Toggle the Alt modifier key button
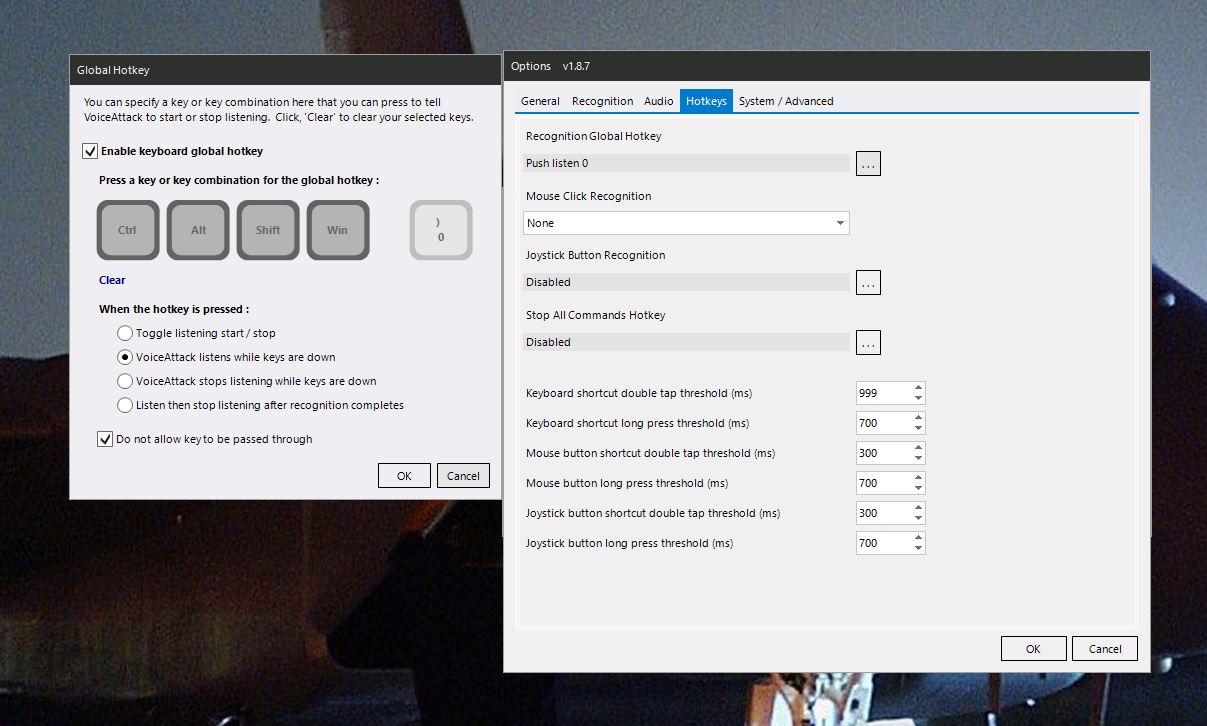Viewport: 1207px width, 726px height. 198,230
